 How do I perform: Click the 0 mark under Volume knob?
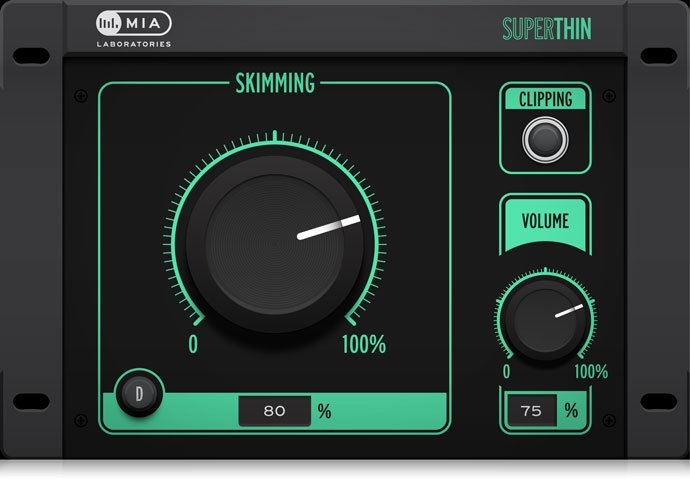coord(506,371)
